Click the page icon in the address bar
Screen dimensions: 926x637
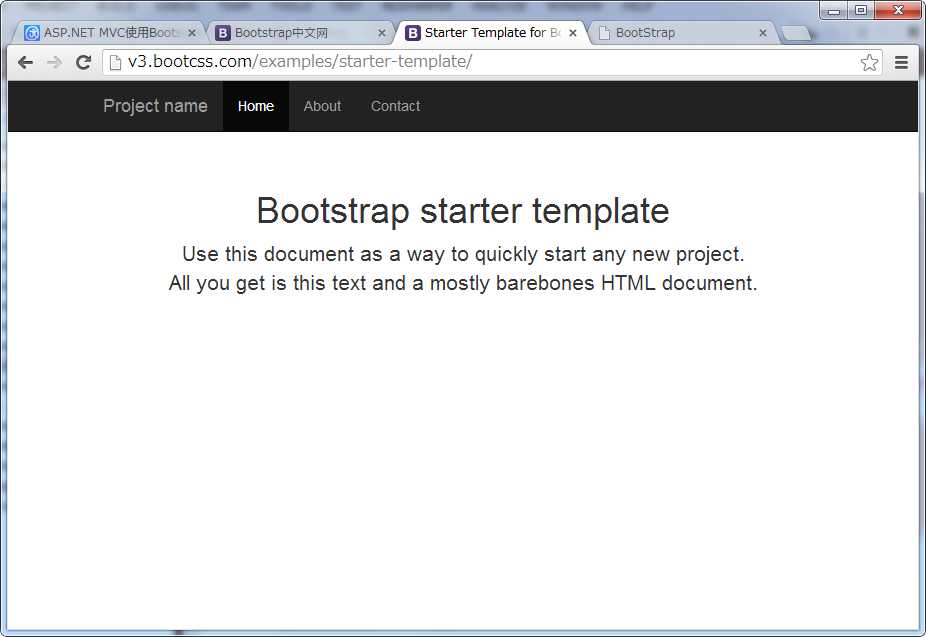tap(116, 62)
